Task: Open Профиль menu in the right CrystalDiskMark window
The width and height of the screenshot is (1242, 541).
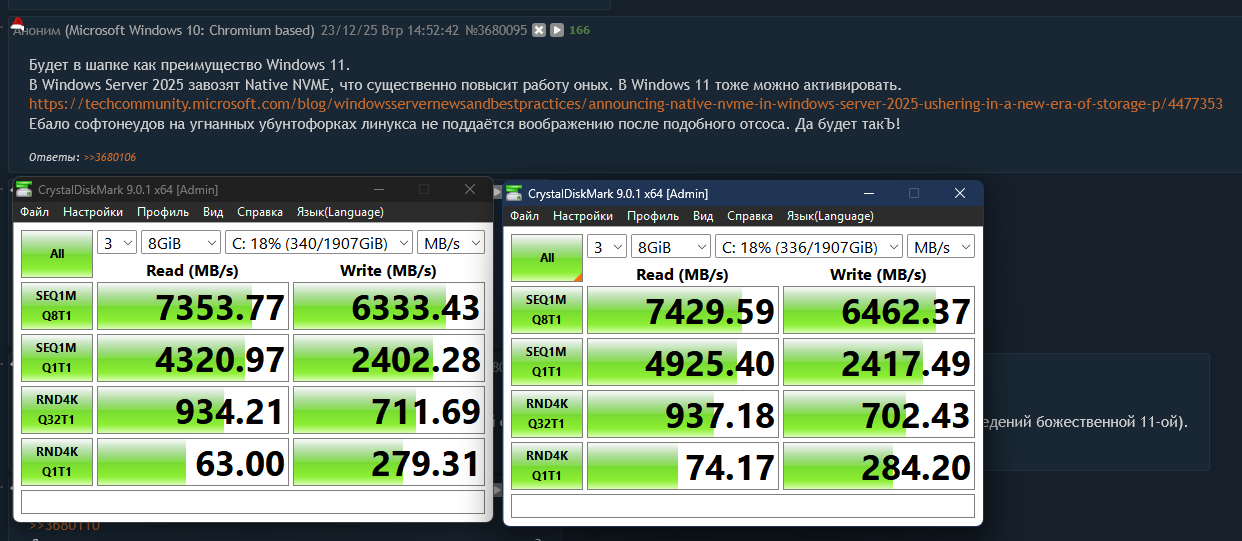Action: point(653,216)
